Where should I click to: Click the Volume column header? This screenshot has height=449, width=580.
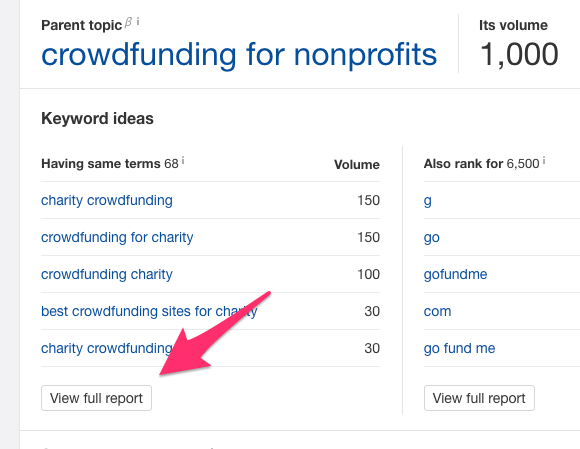click(x=357, y=164)
